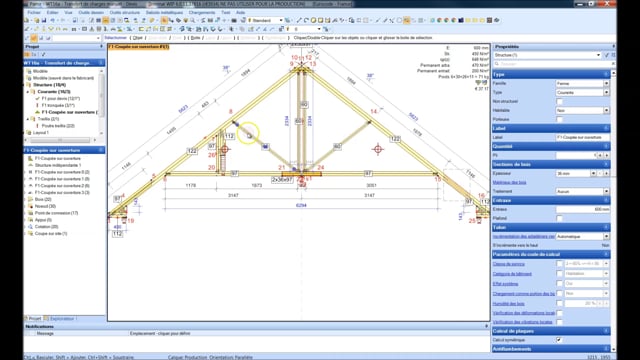Click the dark blue display-mode icon

coord(461,20)
